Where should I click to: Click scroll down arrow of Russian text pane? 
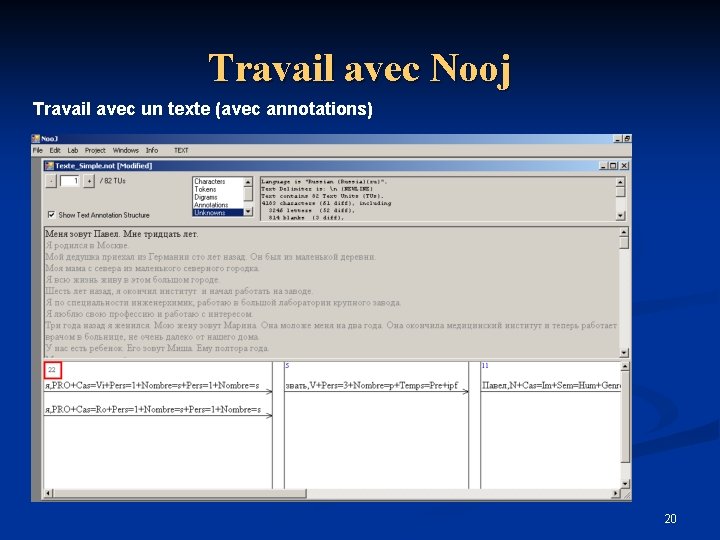pyautogui.click(x=624, y=353)
